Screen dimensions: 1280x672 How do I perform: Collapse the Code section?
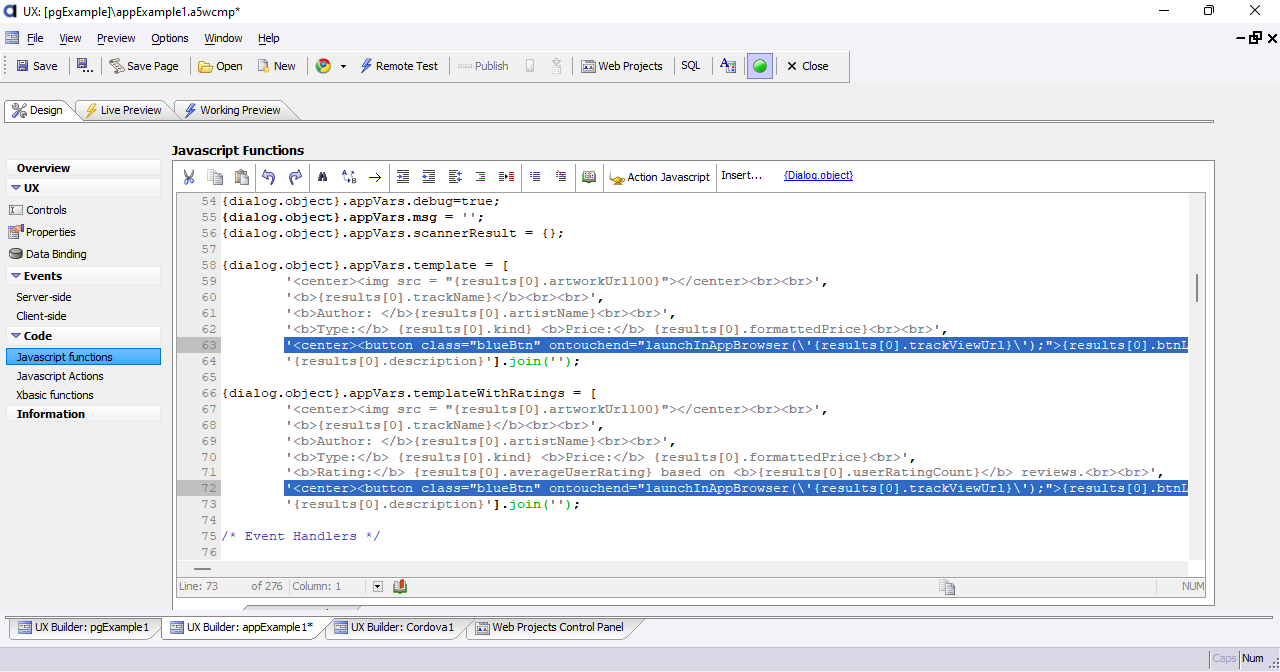pyautogui.click(x=16, y=336)
